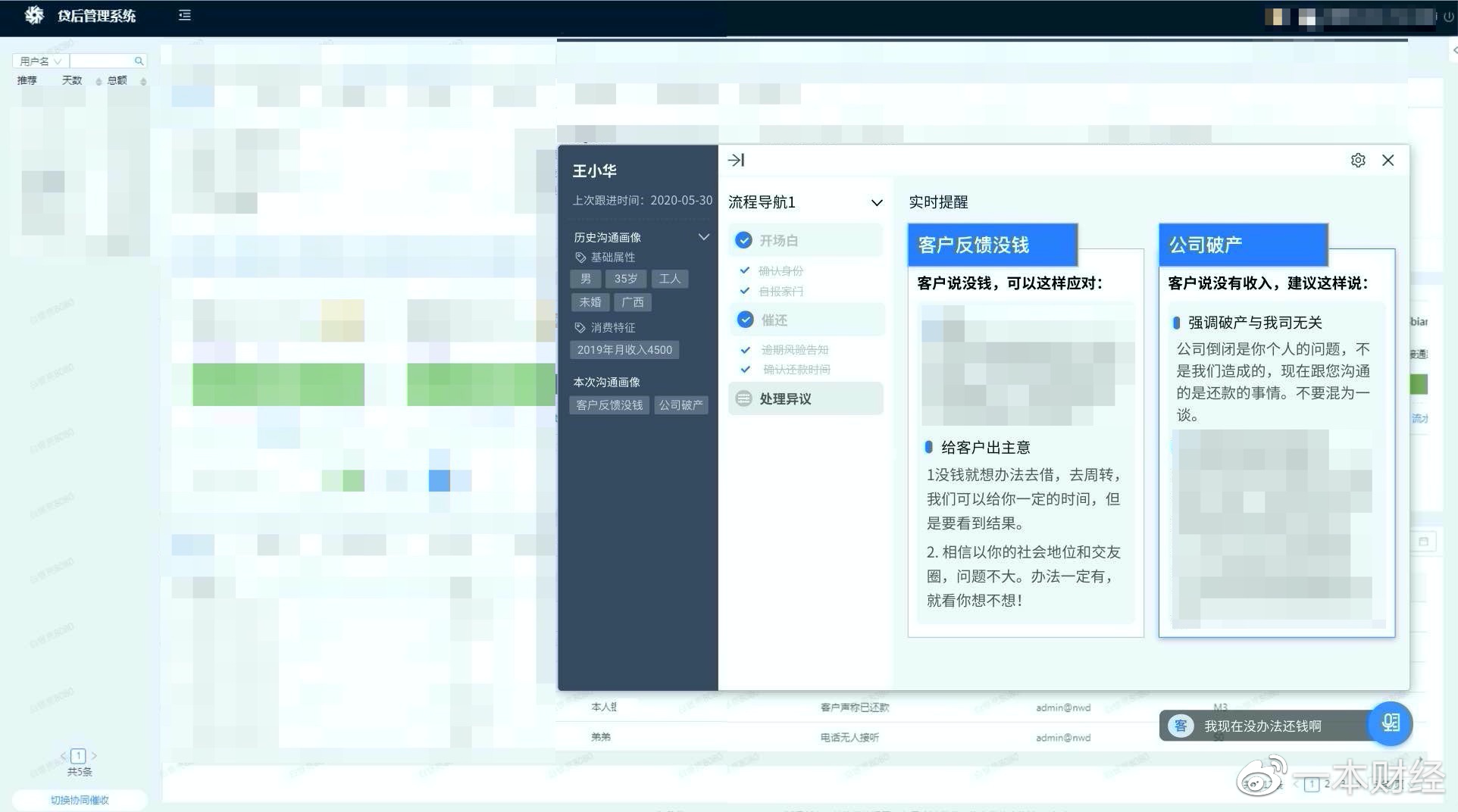
Task: Select the 催还 step
Action: click(806, 320)
